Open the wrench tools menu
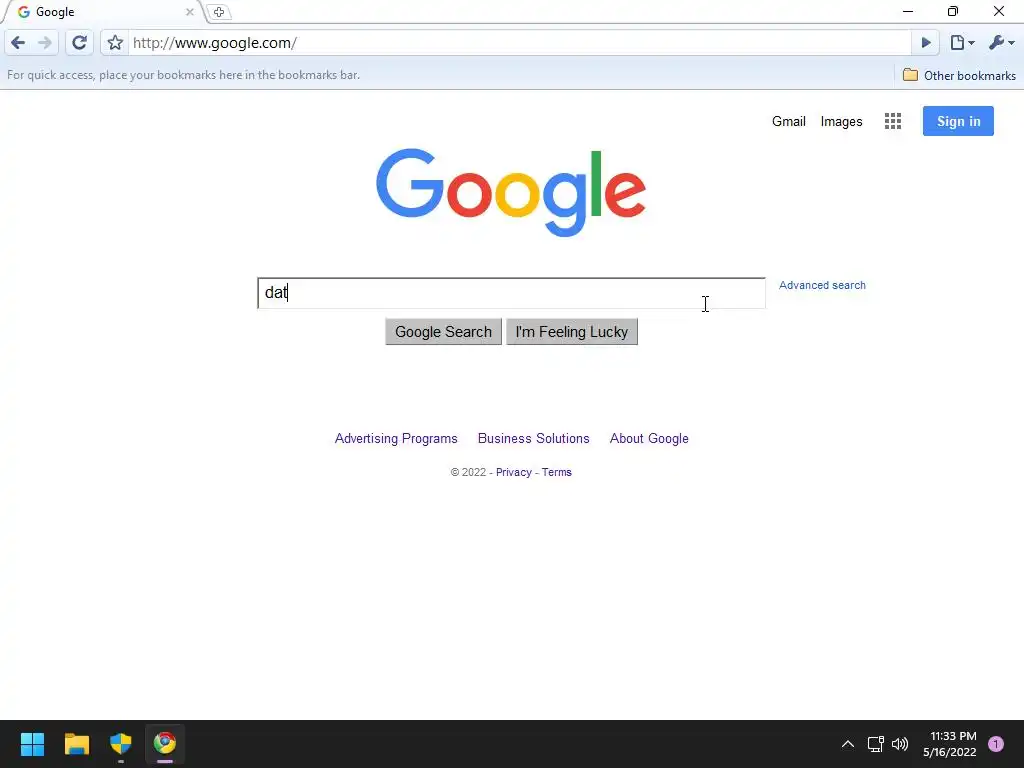This screenshot has width=1024, height=768. pos(1001,43)
